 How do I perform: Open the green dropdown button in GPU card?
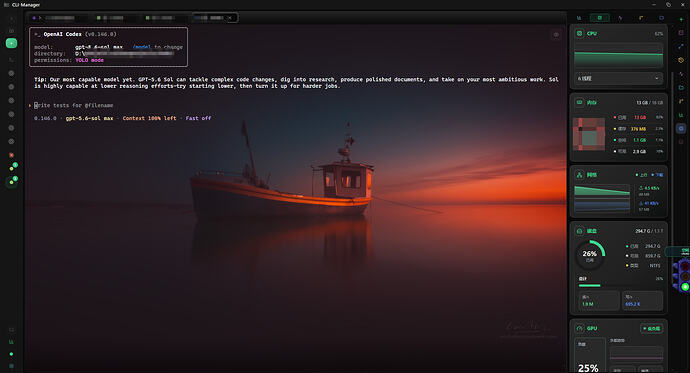pyautogui.click(x=651, y=329)
